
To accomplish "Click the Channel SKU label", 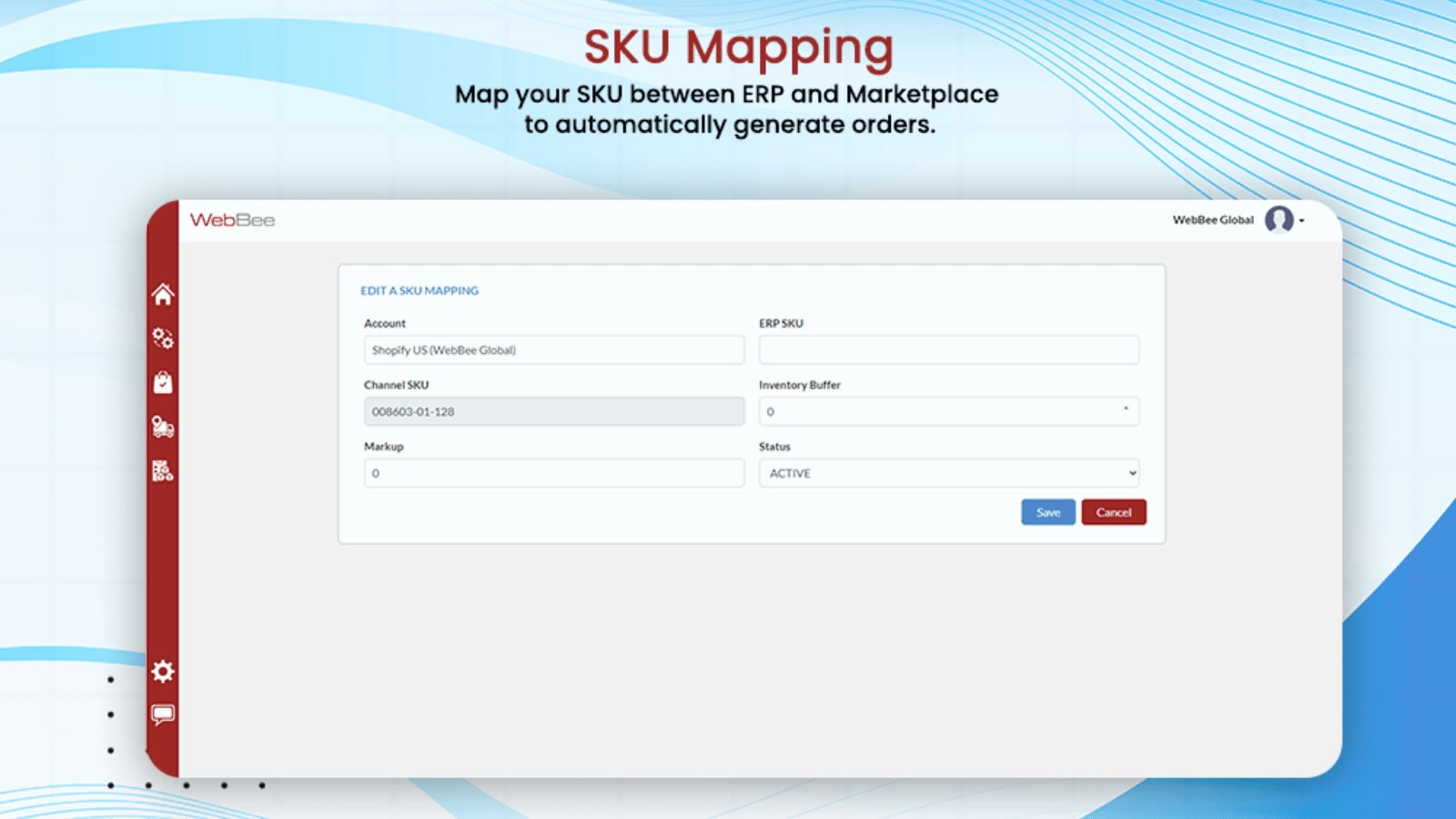I will (x=397, y=385).
